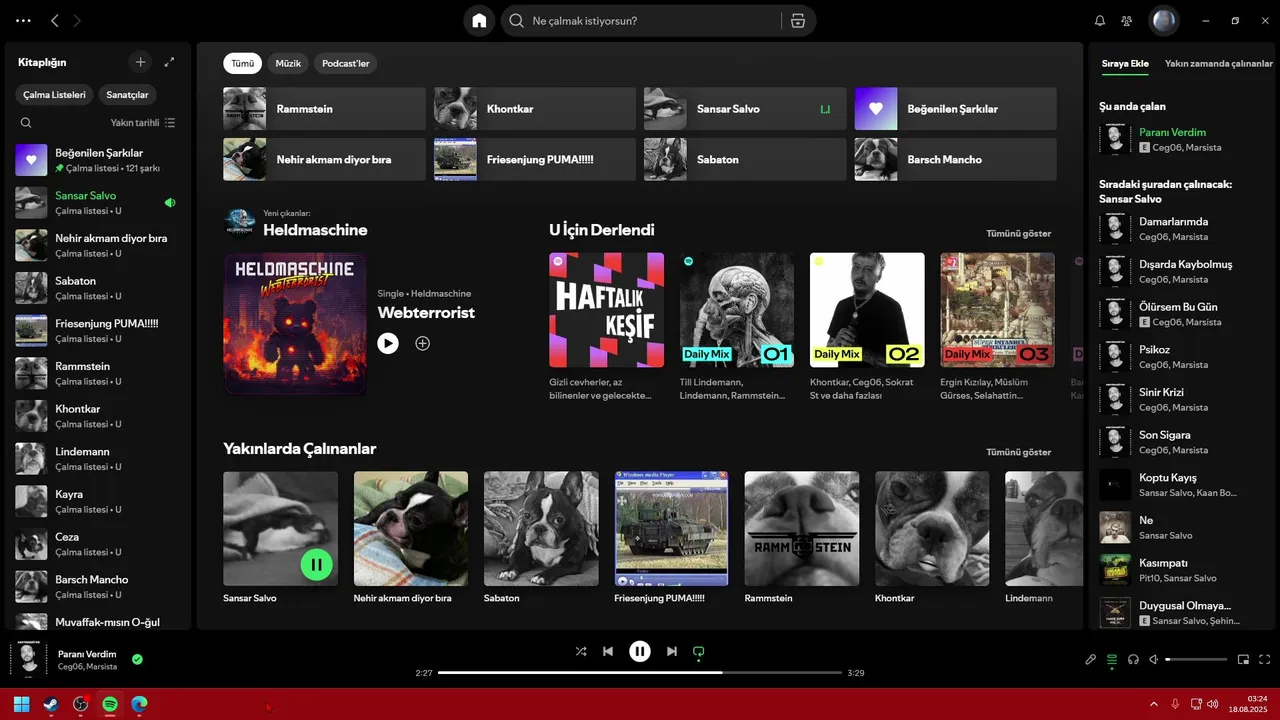The height and width of the screenshot is (720, 1280).
Task: Skip to the next track
Action: coord(672,651)
